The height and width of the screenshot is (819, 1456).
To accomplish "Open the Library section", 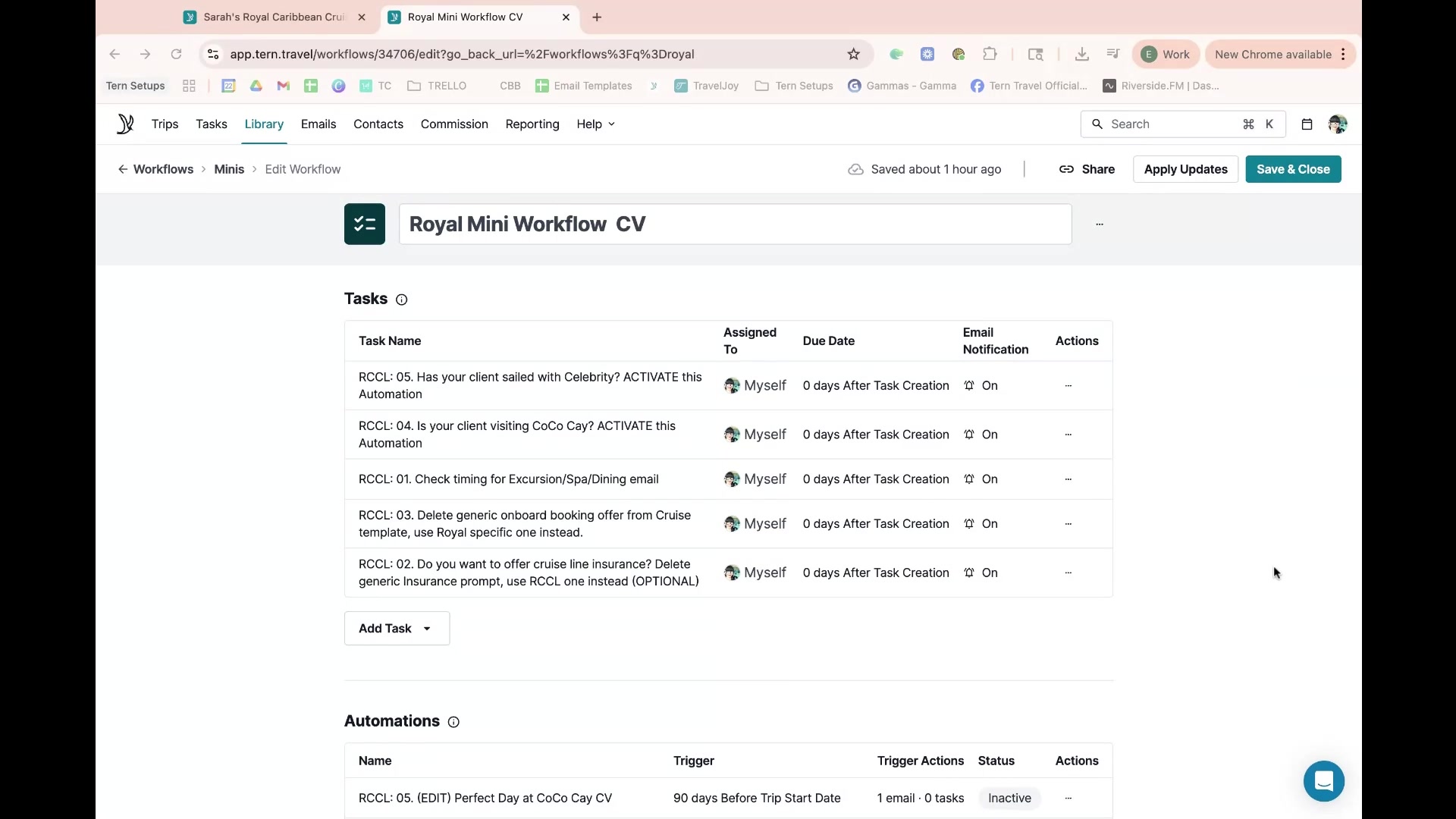I will 264,124.
